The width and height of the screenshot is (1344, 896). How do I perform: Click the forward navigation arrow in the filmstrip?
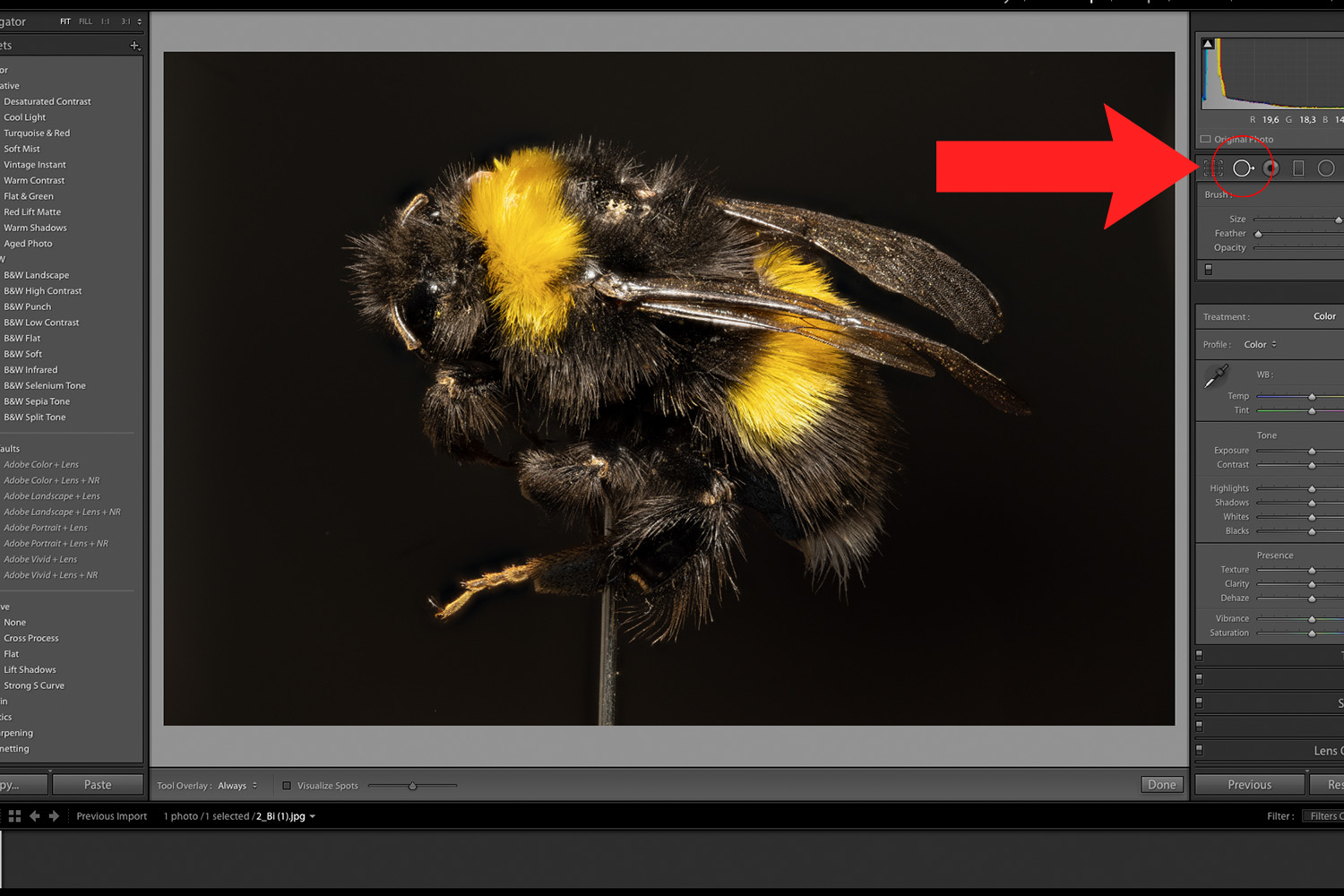(54, 815)
